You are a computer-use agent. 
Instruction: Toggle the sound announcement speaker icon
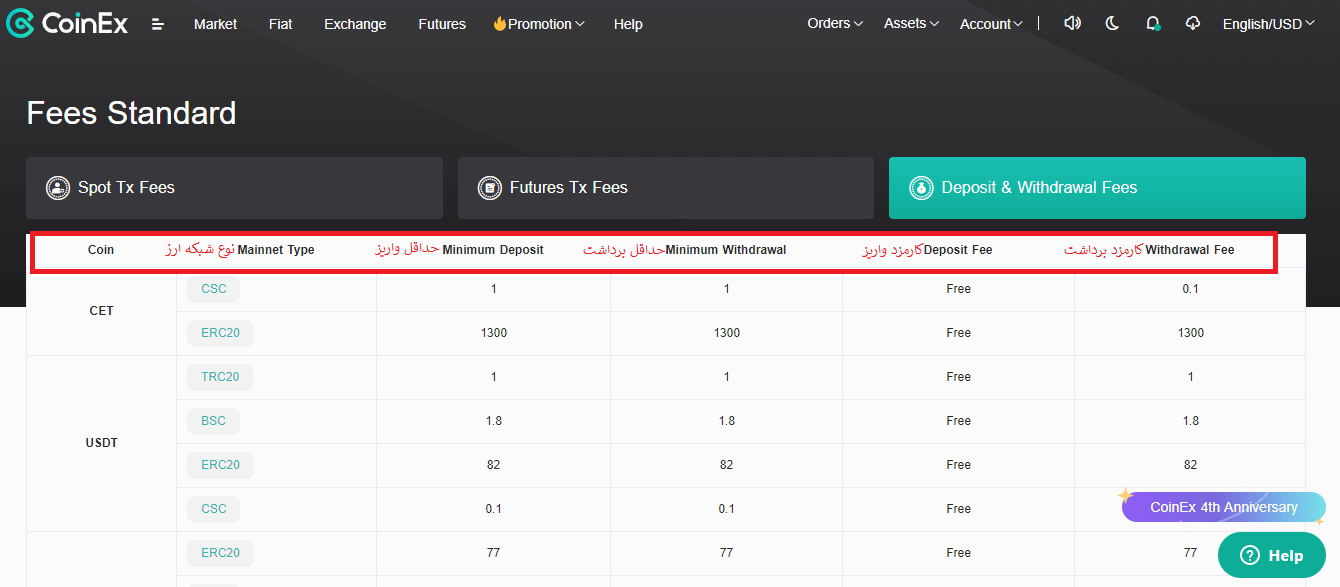pyautogui.click(x=1073, y=23)
